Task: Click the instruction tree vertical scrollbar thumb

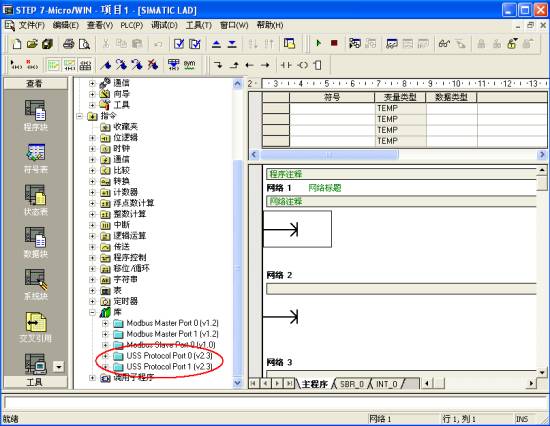Action: coord(237,268)
